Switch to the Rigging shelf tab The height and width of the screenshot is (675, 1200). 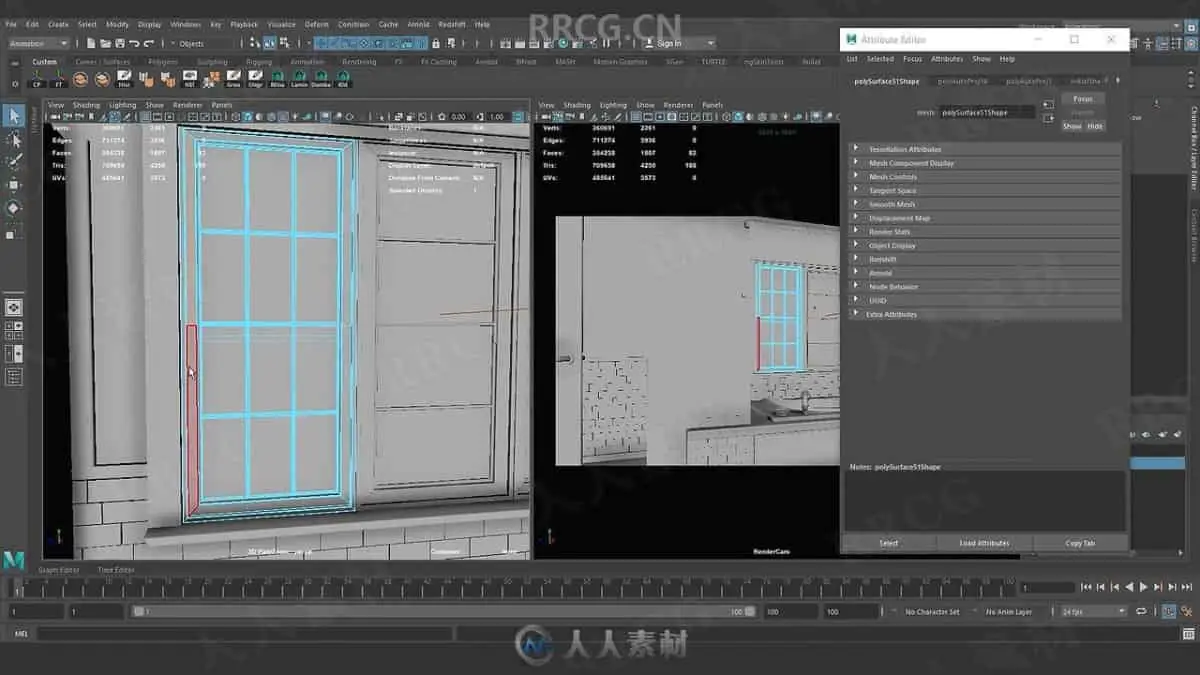point(259,61)
